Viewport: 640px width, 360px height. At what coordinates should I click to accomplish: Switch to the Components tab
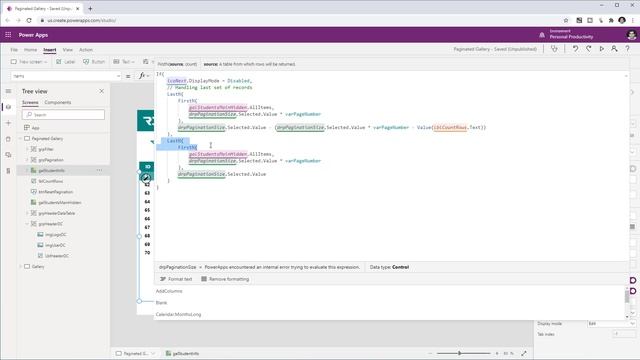coord(58,102)
